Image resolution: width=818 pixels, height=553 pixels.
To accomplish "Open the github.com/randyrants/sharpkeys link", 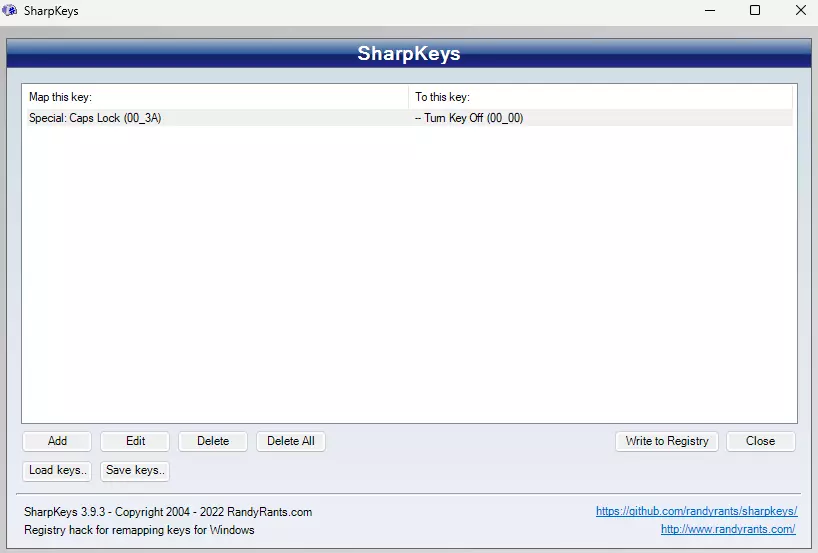I will [x=696, y=511].
